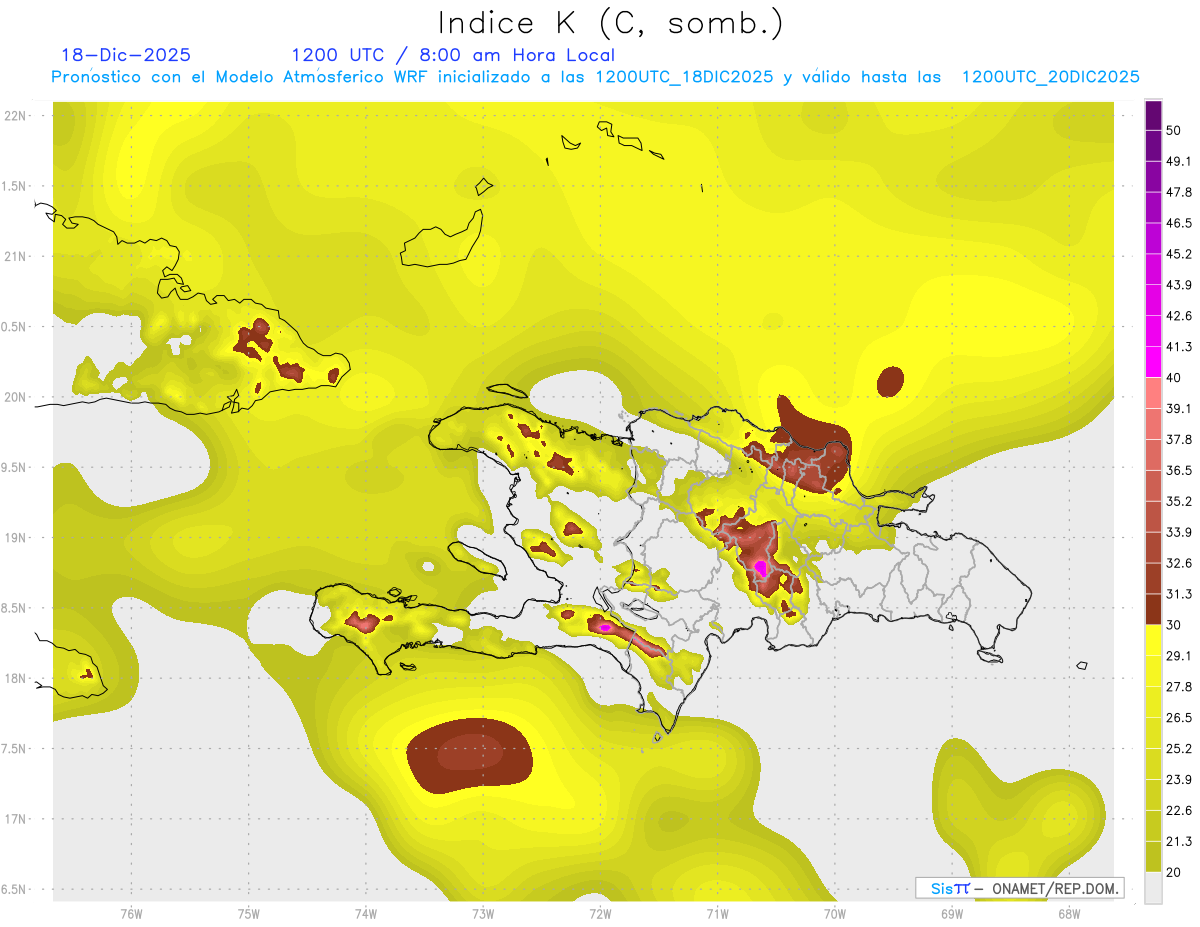Click the '17N' latitude label
Screen dimensions: 1200x927
(16, 820)
